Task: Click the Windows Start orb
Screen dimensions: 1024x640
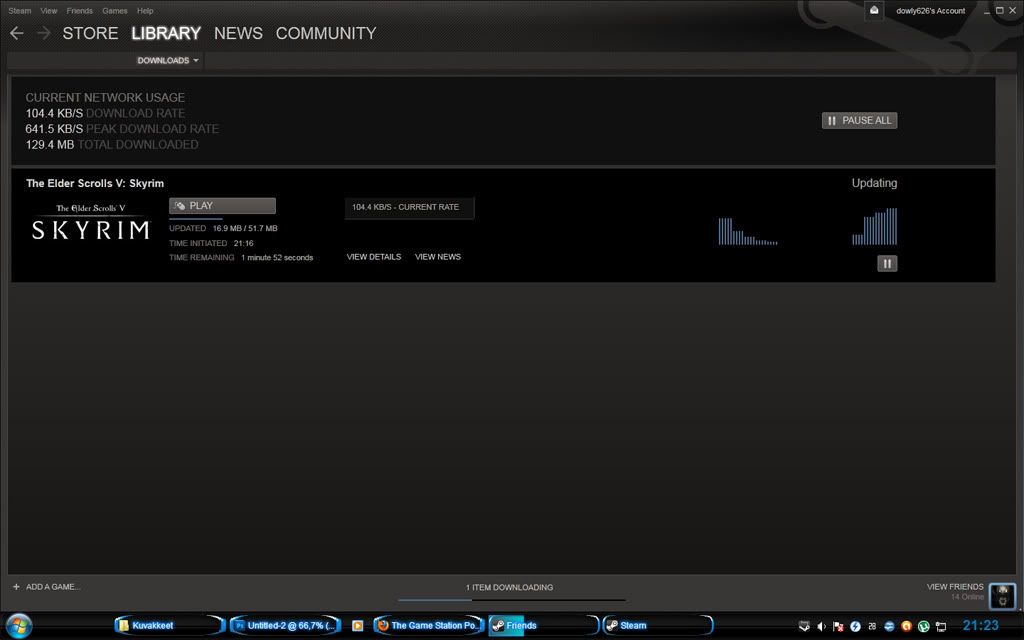Action: click(x=18, y=626)
